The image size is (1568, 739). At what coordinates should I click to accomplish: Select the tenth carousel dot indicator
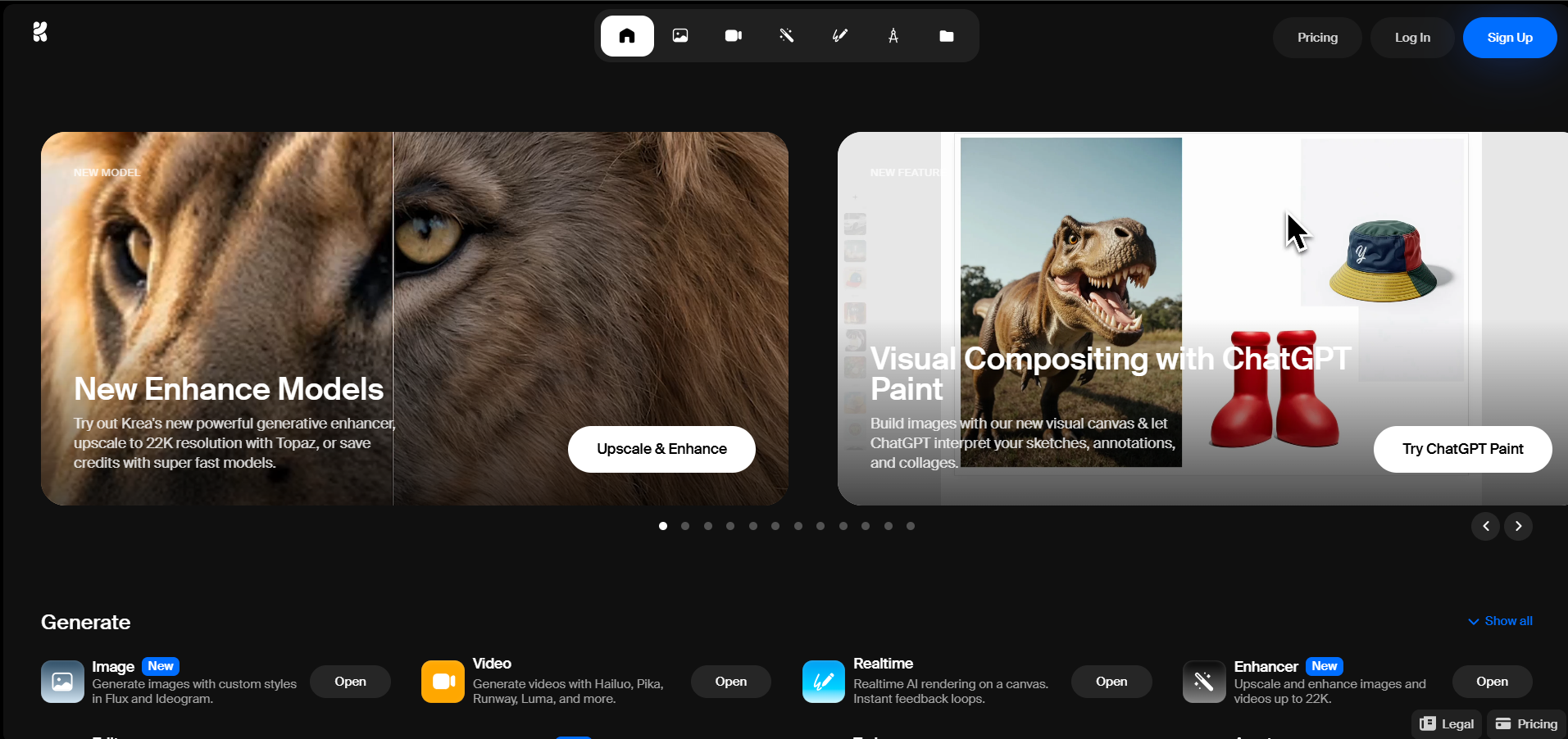point(866,526)
